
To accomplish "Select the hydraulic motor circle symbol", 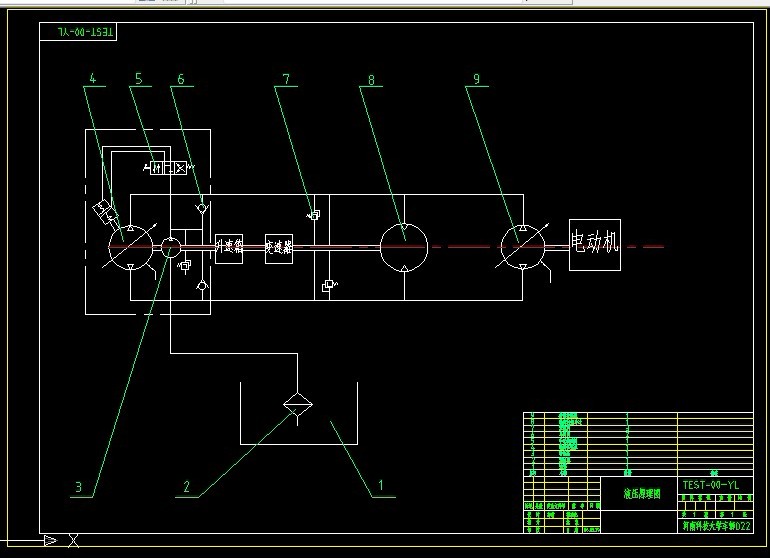I will pos(404,247).
